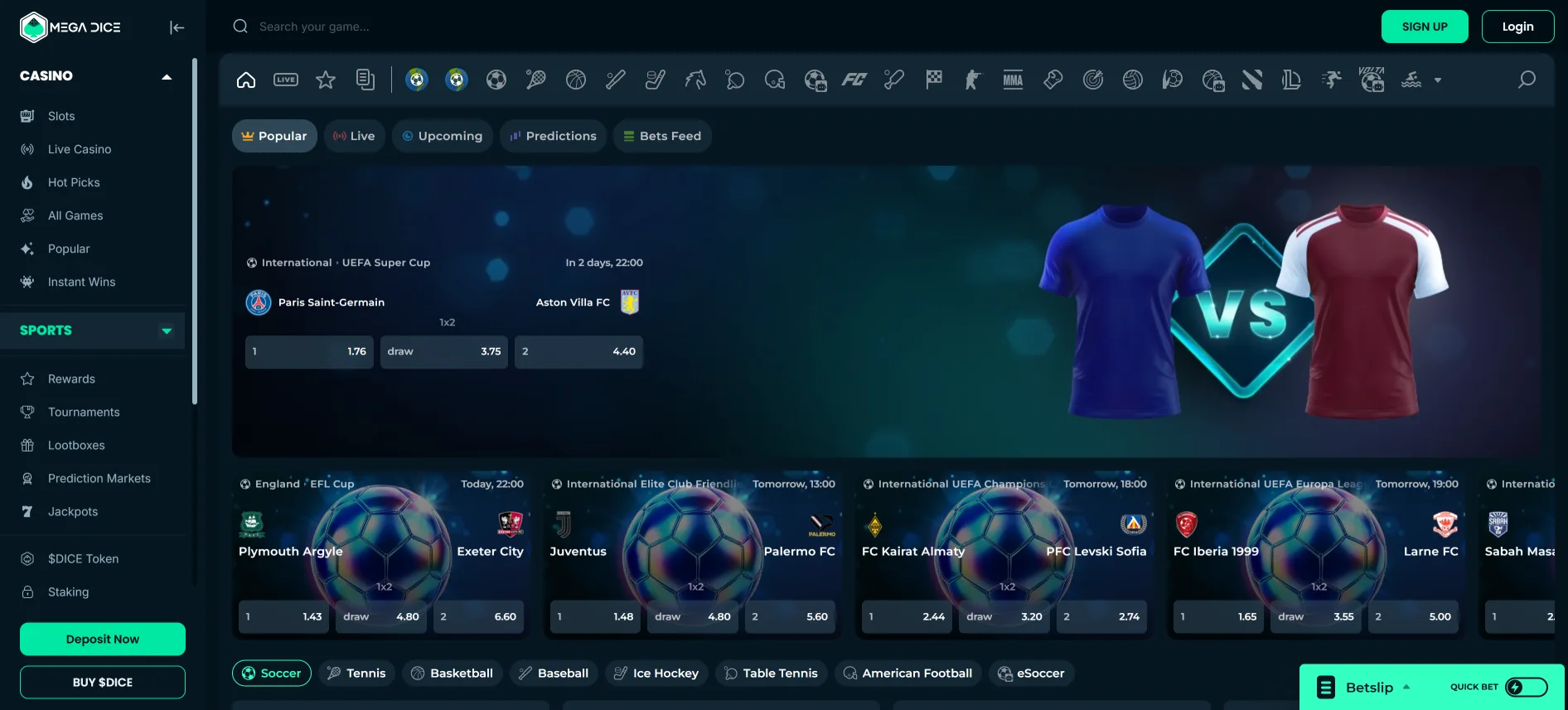1568x710 pixels.
Task: Go to sportsbook home icon
Action: [246, 80]
